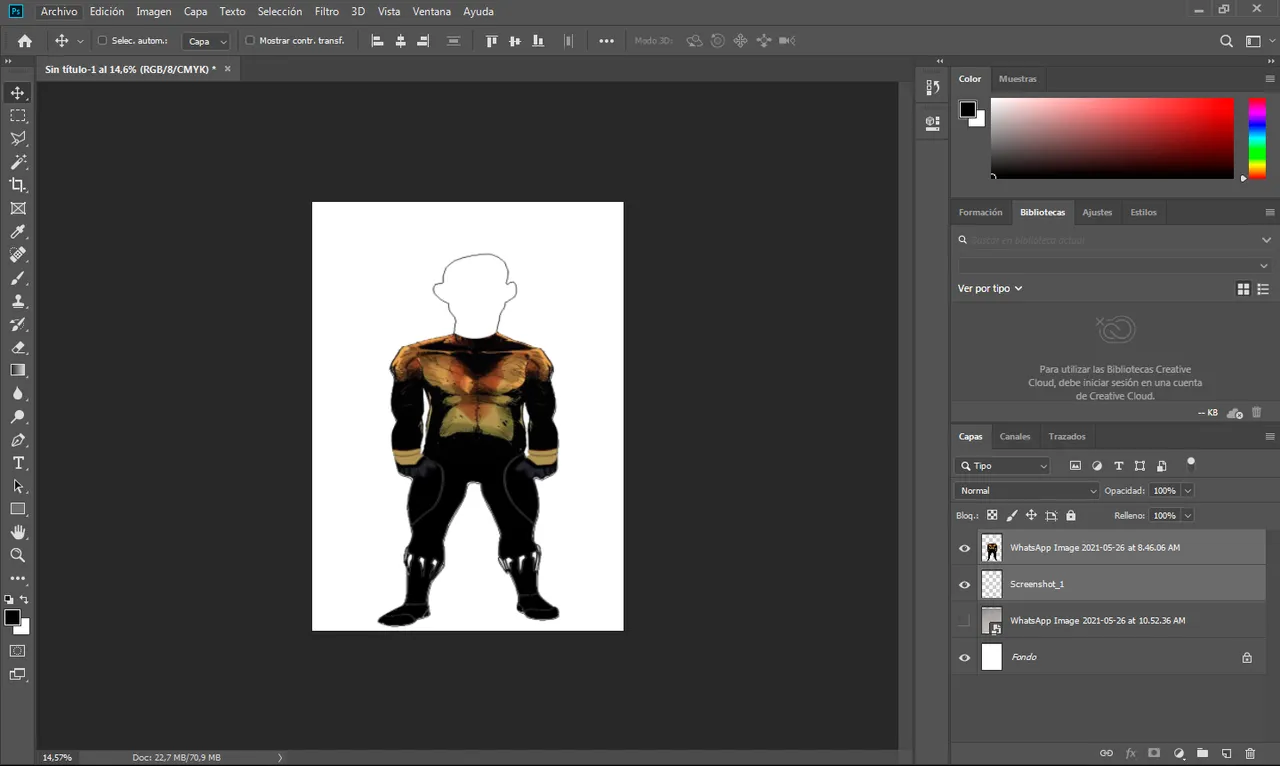Switch to the Ajustes tab
Screen dimensions: 1280x766
click(x=1097, y=213)
